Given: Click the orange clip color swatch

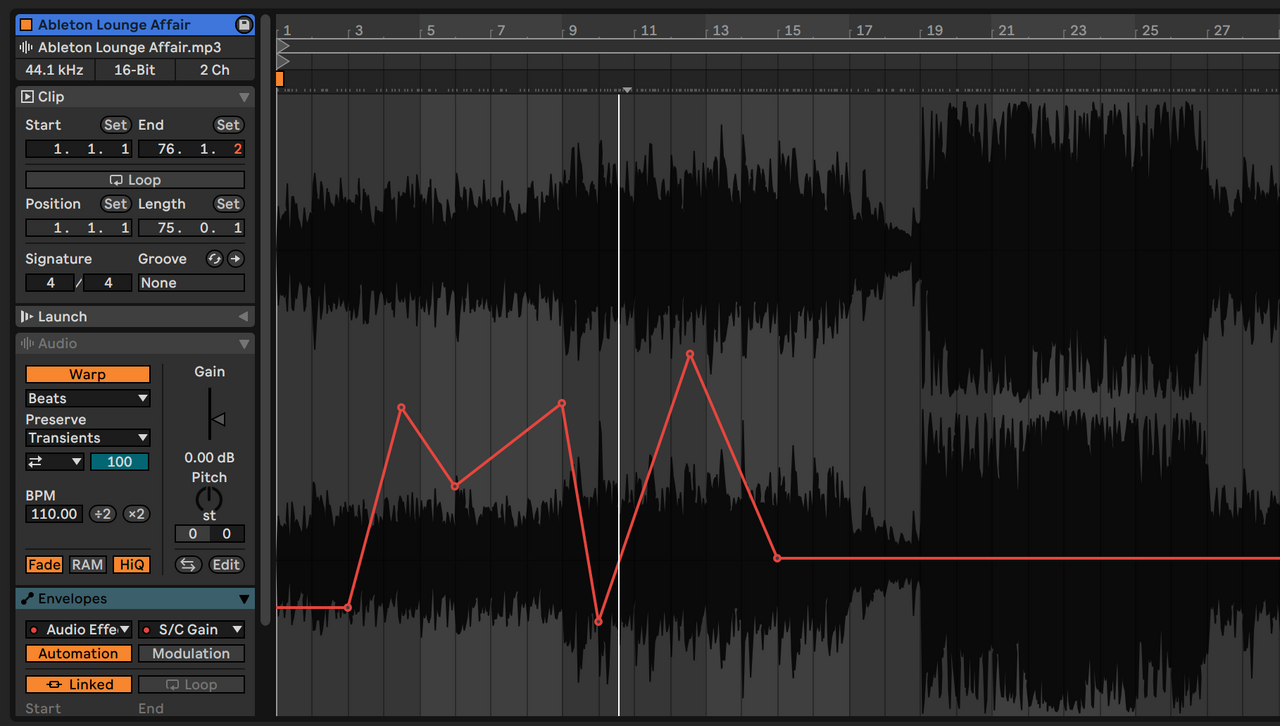Looking at the screenshot, I should [x=27, y=24].
